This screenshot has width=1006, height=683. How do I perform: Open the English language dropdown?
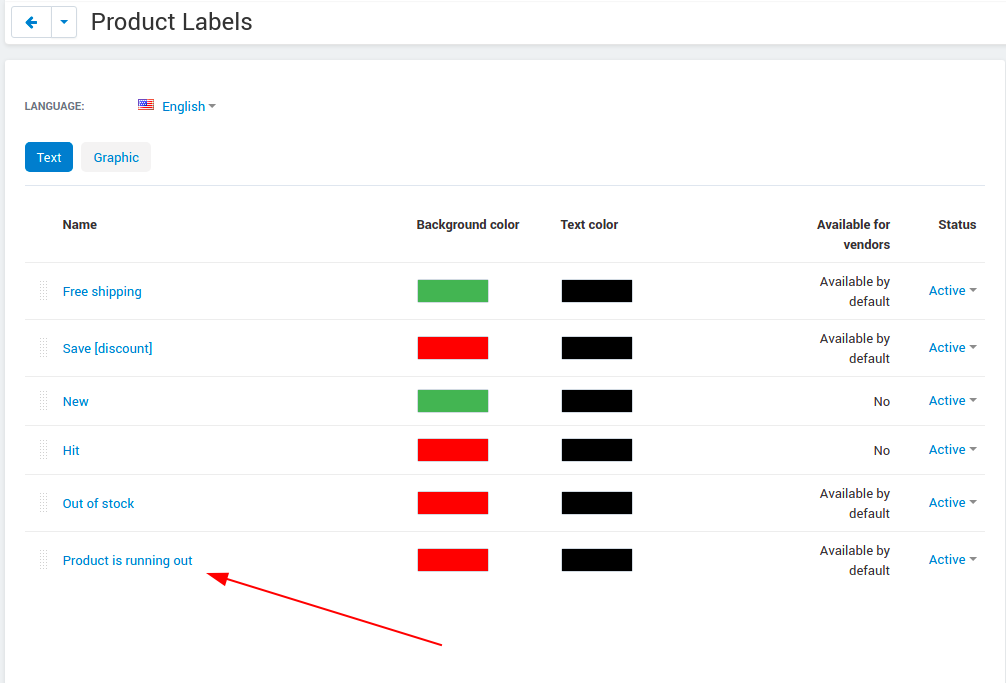point(189,106)
